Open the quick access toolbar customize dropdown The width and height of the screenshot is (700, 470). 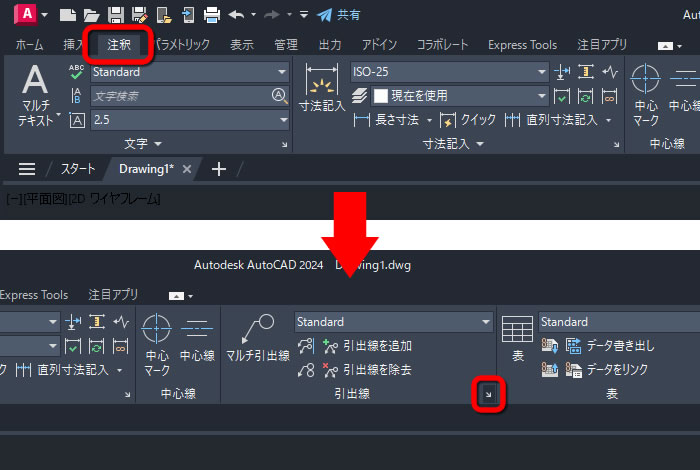304,15
